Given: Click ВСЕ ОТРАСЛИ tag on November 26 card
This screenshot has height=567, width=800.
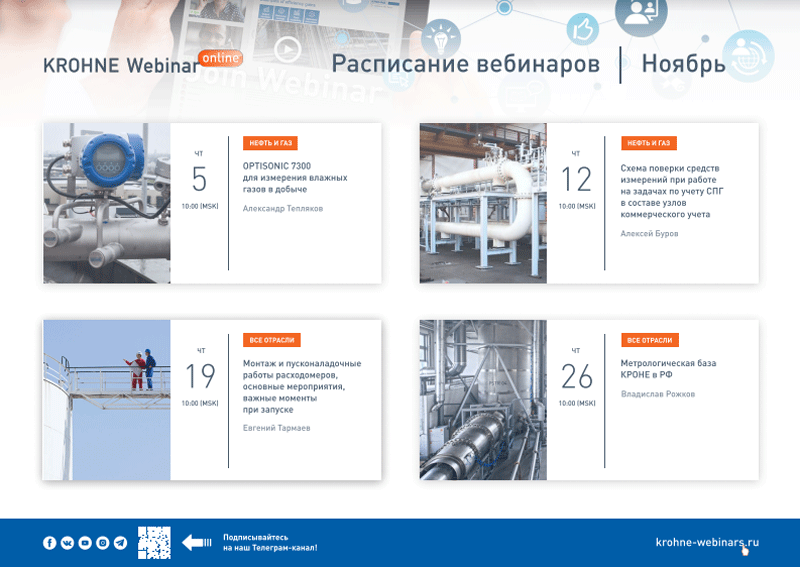Looking at the screenshot, I should 649,340.
